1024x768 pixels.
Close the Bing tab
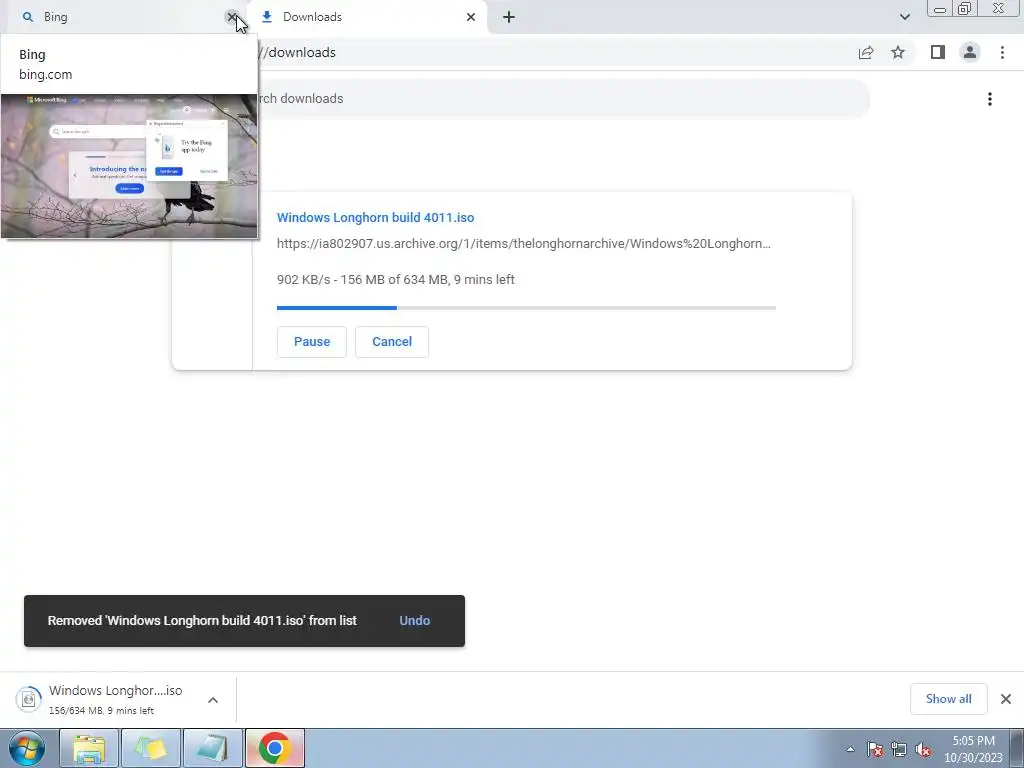coord(232,17)
